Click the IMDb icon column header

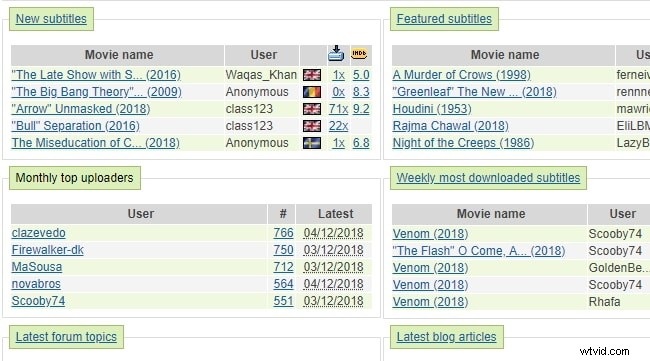tap(359, 53)
